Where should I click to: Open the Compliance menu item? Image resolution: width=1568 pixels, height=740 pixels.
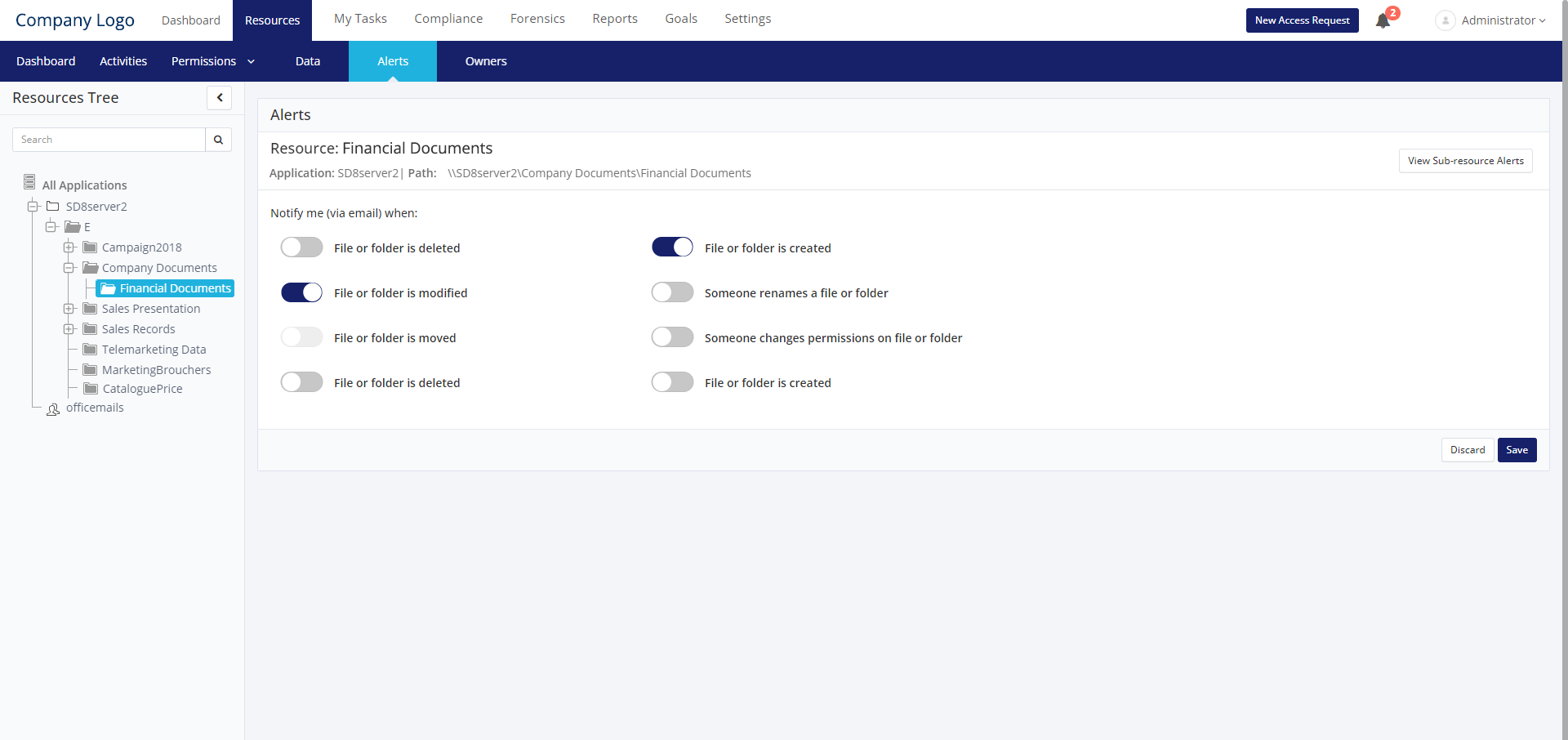[x=448, y=19]
